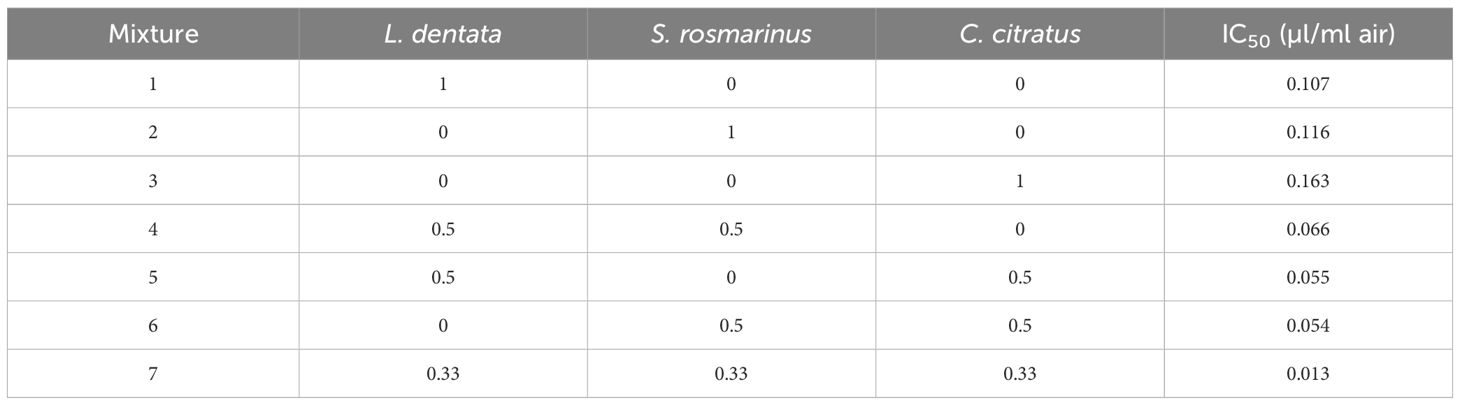Image resolution: width=1460 pixels, height=405 pixels.
Task: Select the IC50 value 0.013
Action: tap(1309, 374)
